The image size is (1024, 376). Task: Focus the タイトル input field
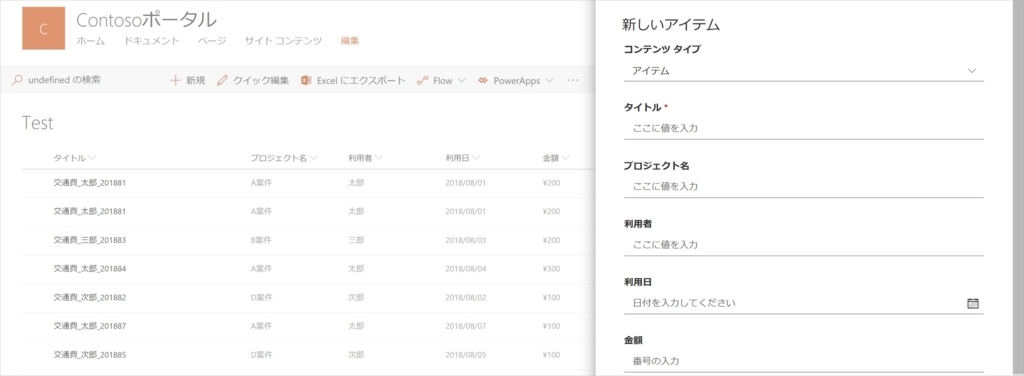[x=803, y=129]
